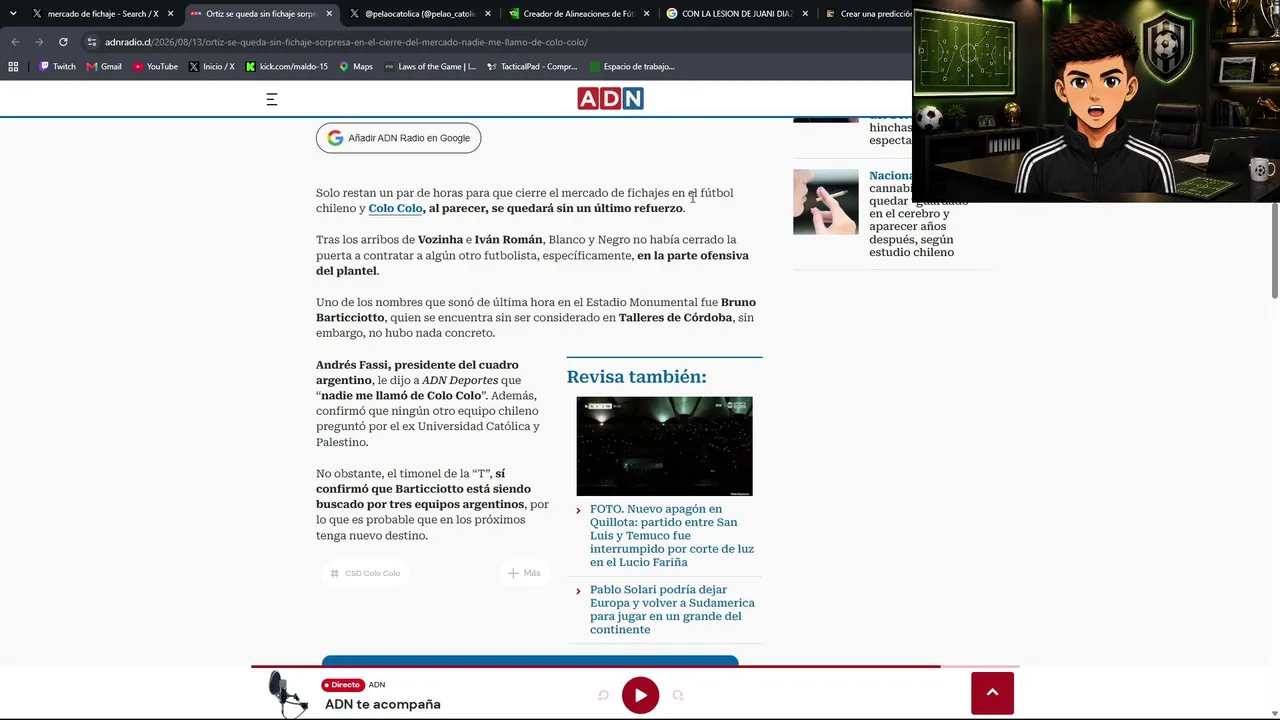This screenshot has width=1280, height=720.
Task: Close the Creador de Alineaciones tab
Action: point(646,14)
